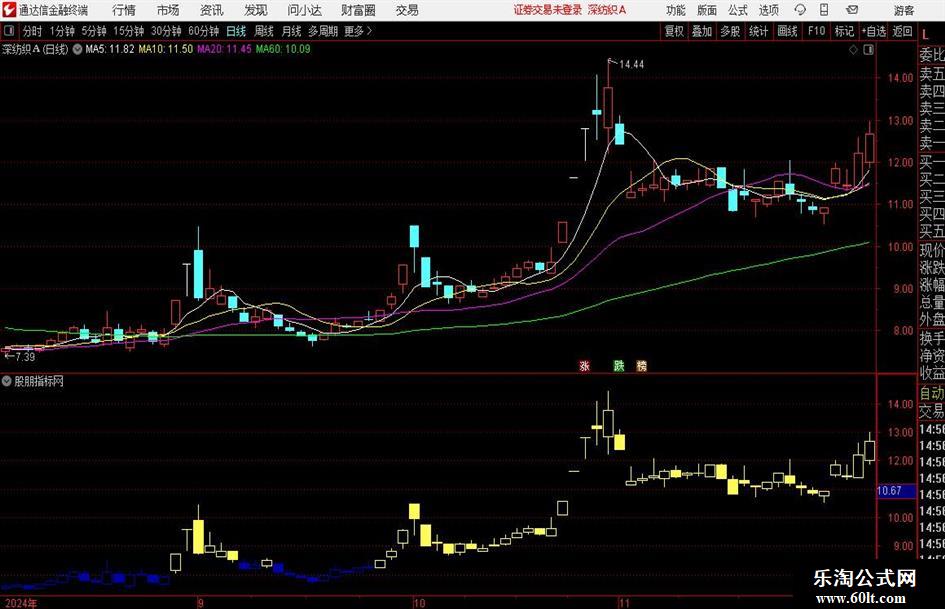Open the 行情 menu
945x609 pixels.
124,10
